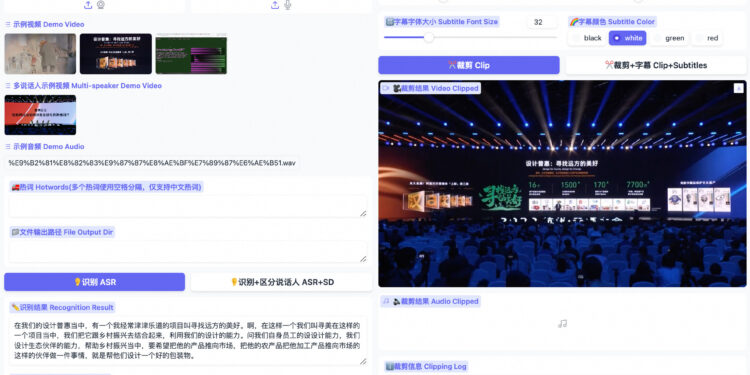Open the green-background demo video thumbnail

pyautogui.click(x=191, y=54)
